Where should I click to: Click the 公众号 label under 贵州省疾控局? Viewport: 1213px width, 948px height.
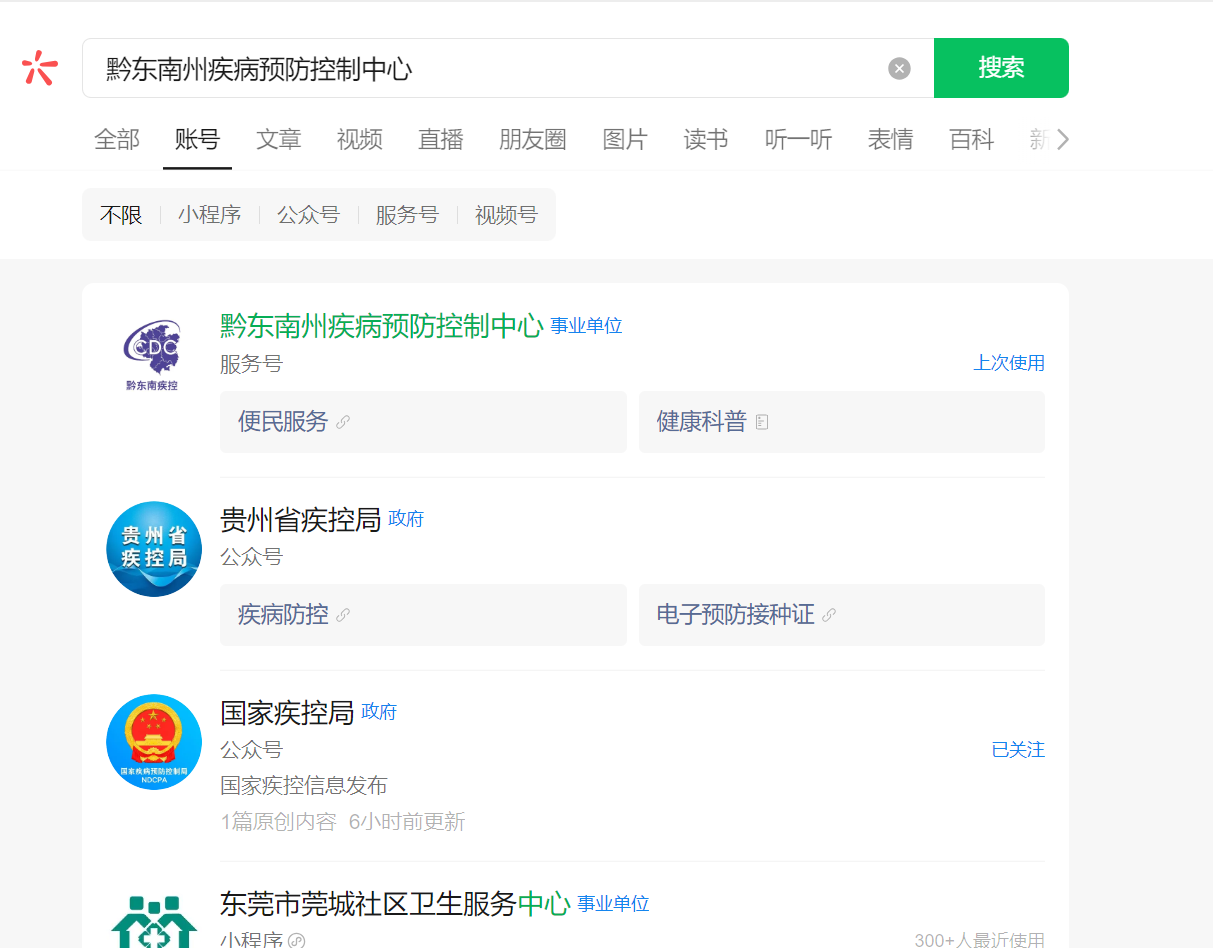251,557
